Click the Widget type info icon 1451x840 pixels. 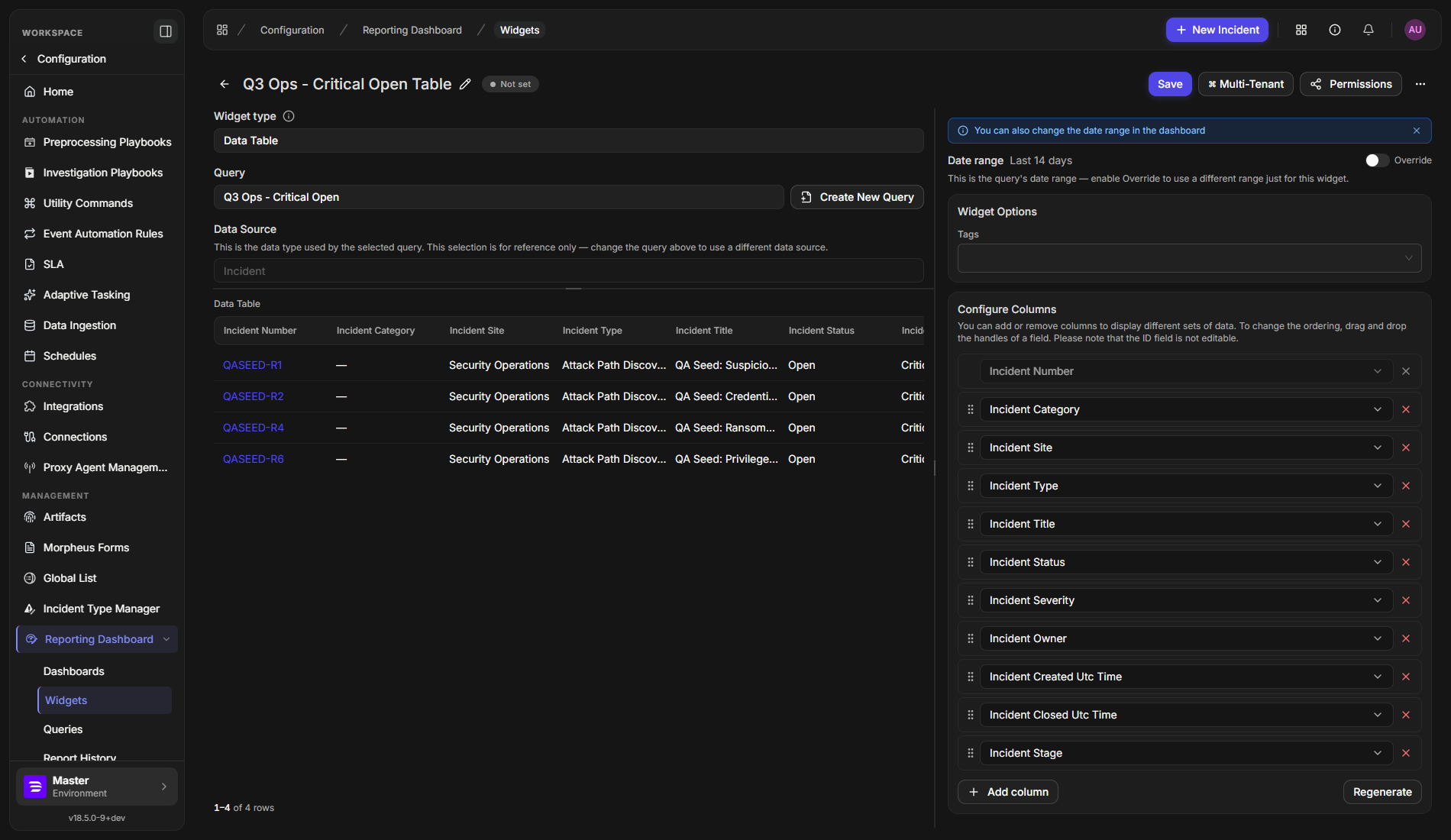click(x=289, y=116)
